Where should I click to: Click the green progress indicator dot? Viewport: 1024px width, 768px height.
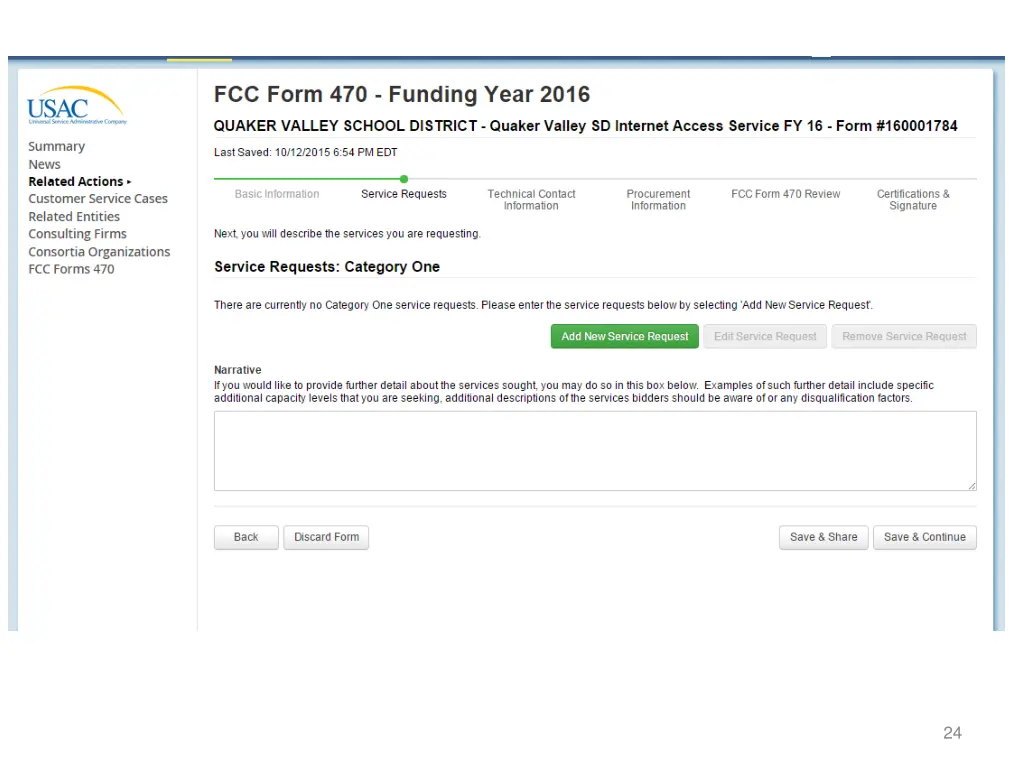(404, 179)
